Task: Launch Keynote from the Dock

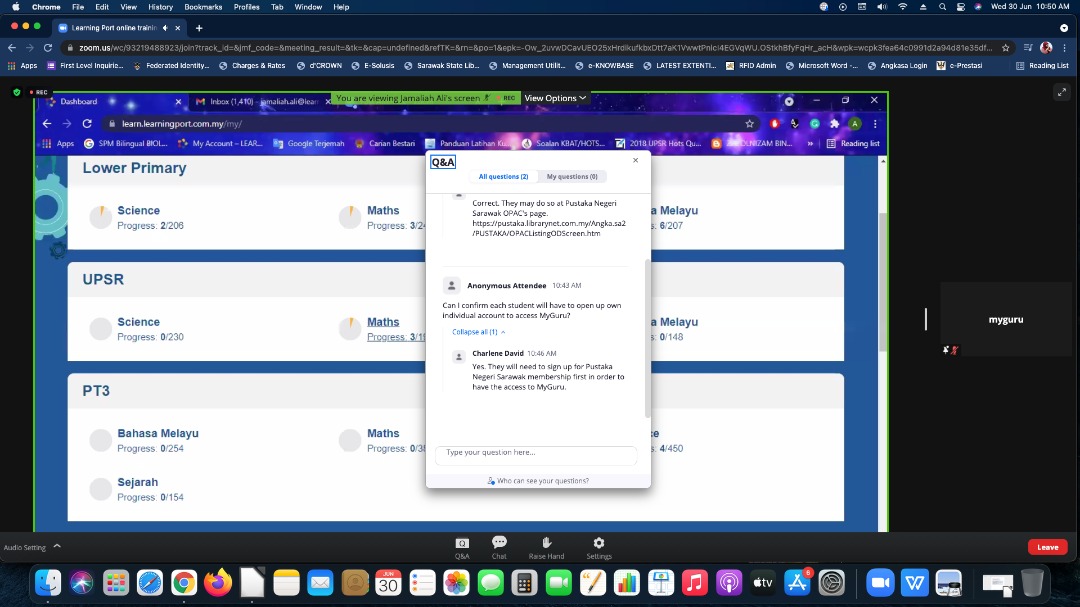Action: (x=661, y=583)
